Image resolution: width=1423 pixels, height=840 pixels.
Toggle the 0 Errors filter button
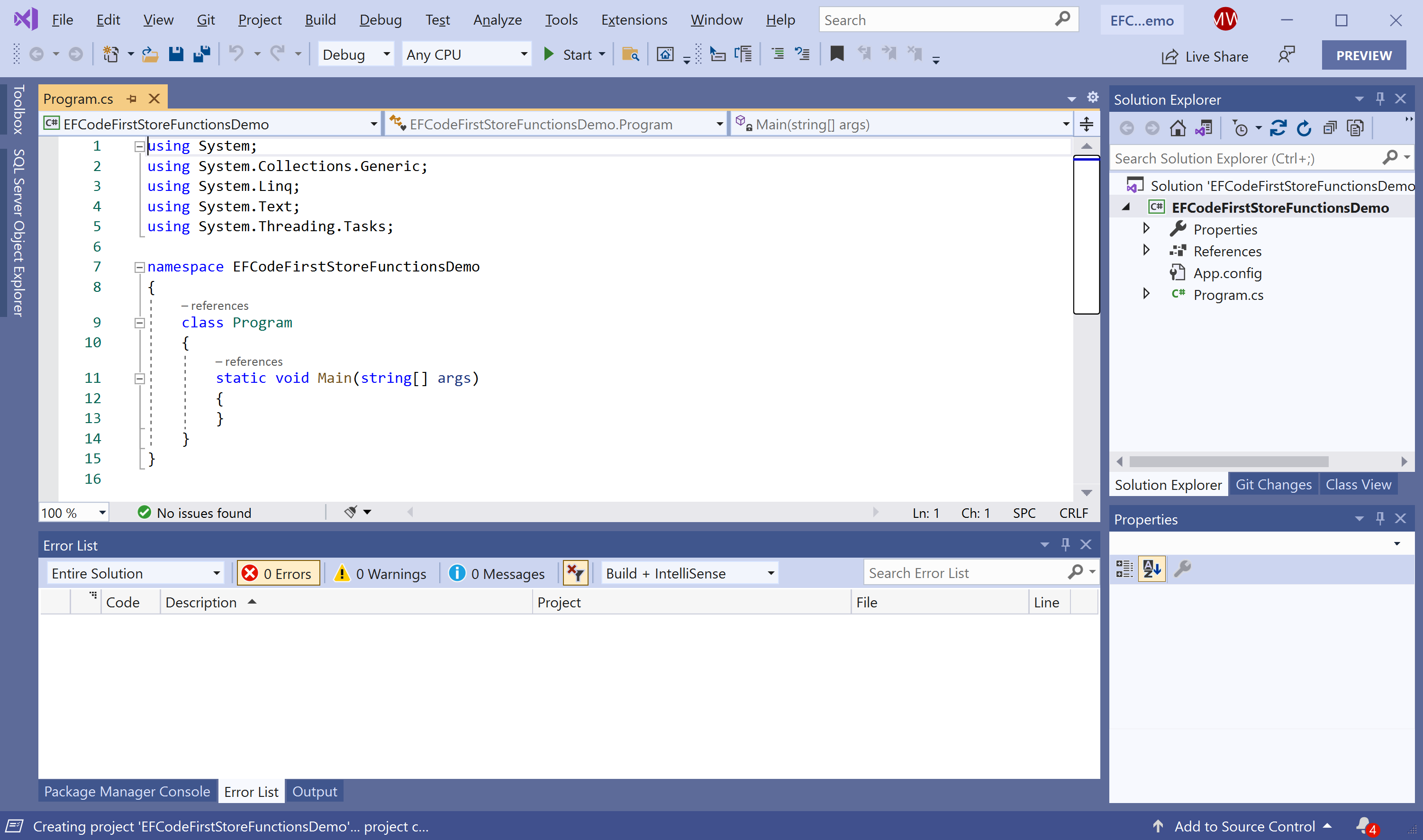(x=278, y=573)
